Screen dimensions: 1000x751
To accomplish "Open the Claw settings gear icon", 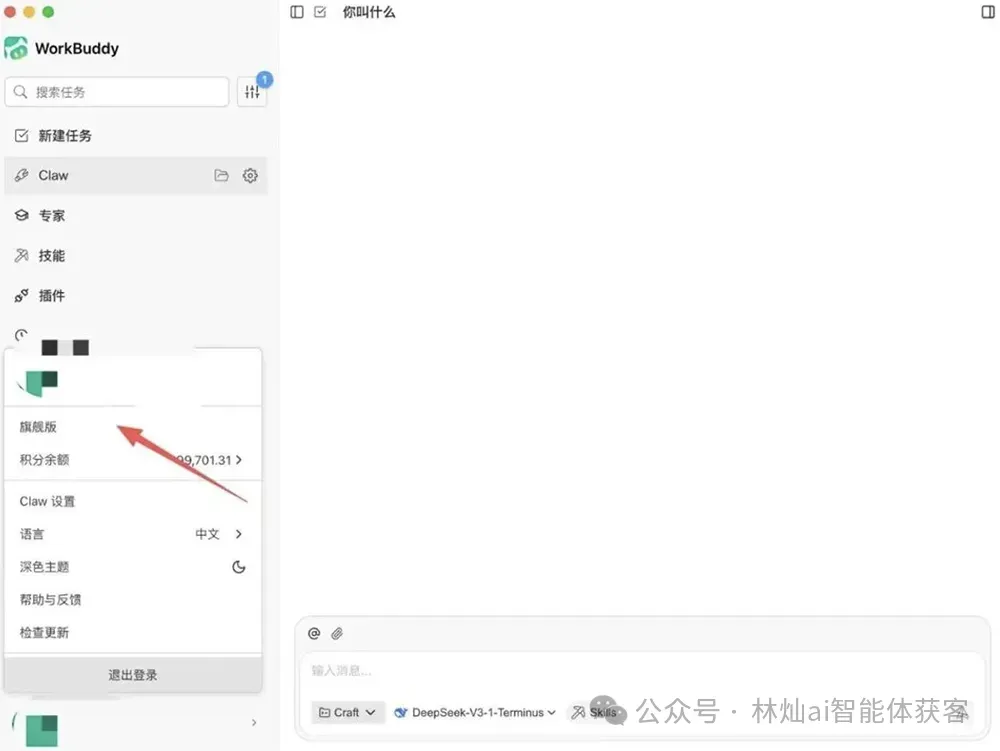I will point(250,175).
